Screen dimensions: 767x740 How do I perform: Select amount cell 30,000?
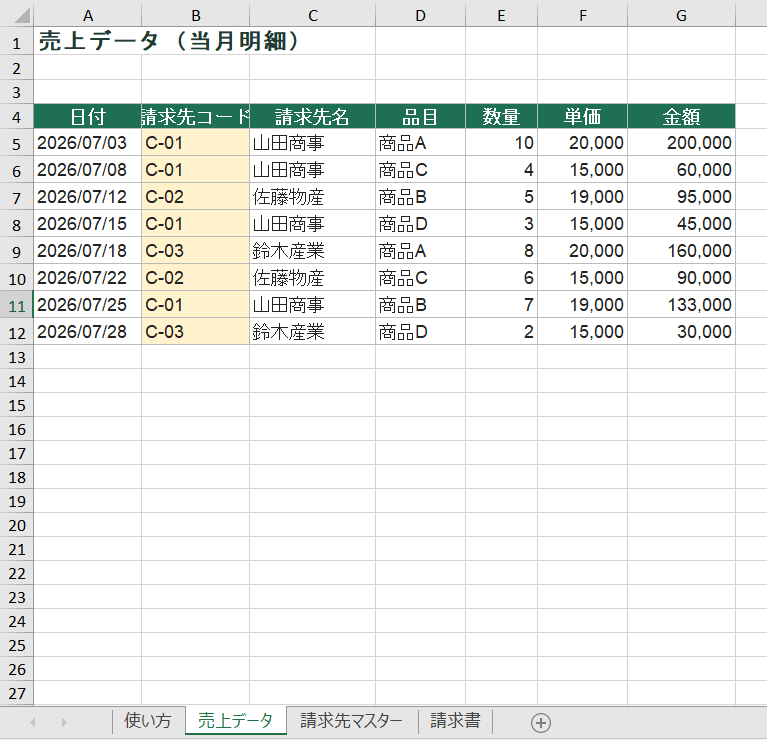(681, 332)
